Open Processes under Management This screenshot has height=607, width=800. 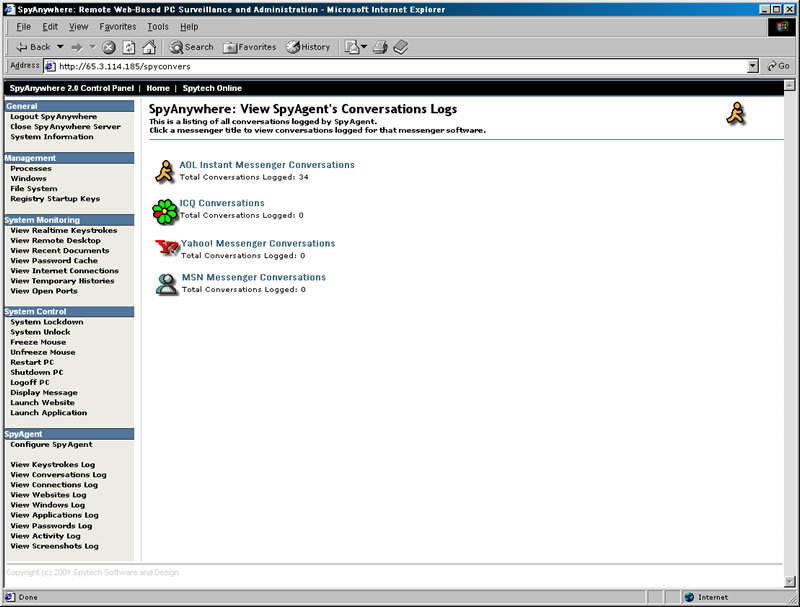(31, 168)
